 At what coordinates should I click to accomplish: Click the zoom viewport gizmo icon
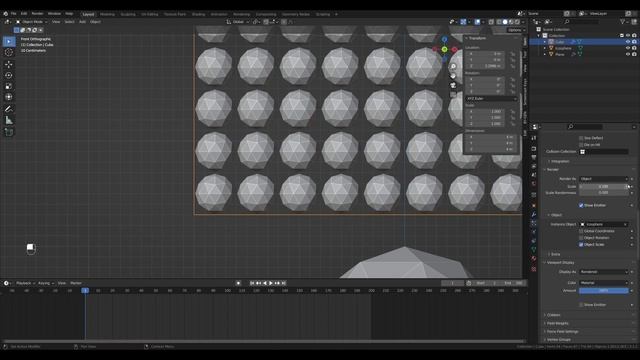(x=453, y=67)
